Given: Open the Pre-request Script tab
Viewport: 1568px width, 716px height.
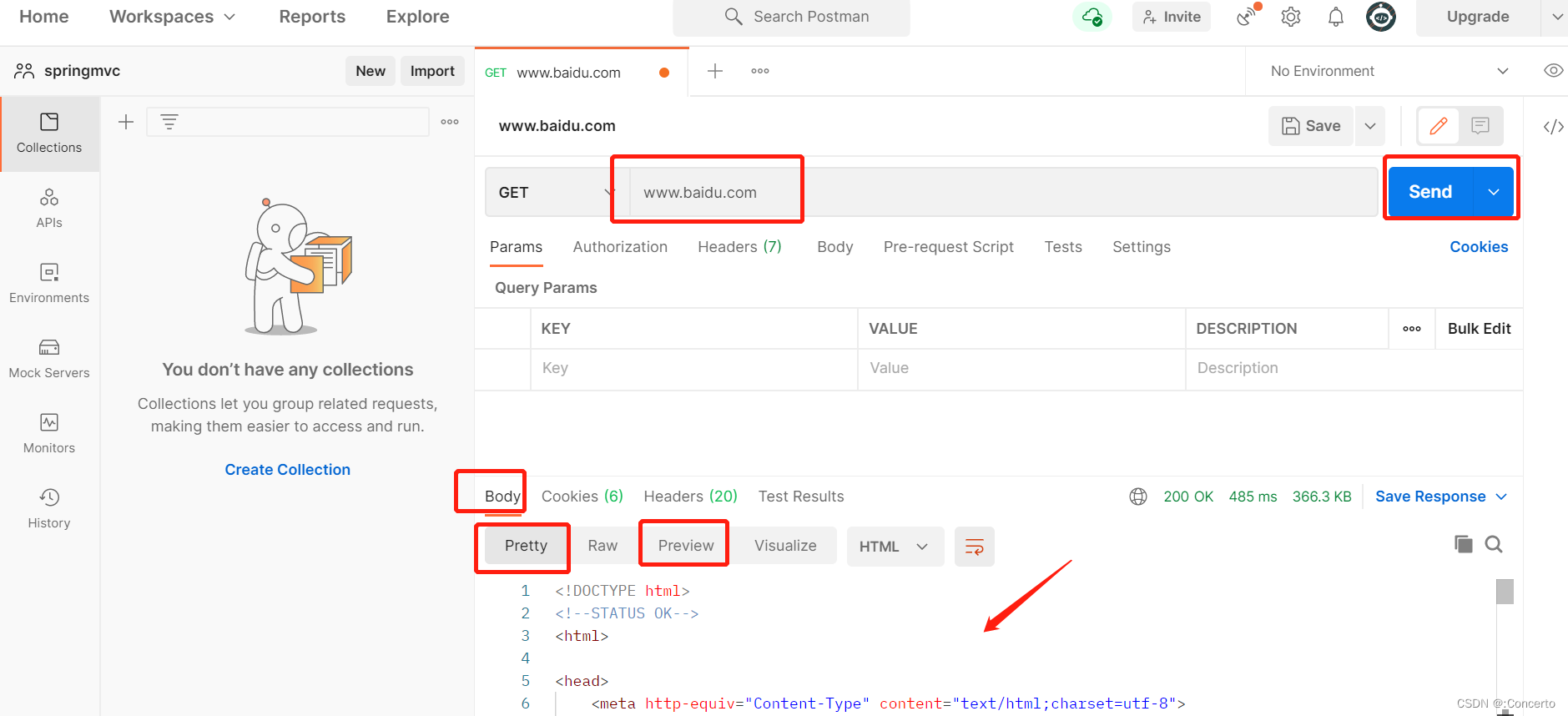Looking at the screenshot, I should click(949, 247).
